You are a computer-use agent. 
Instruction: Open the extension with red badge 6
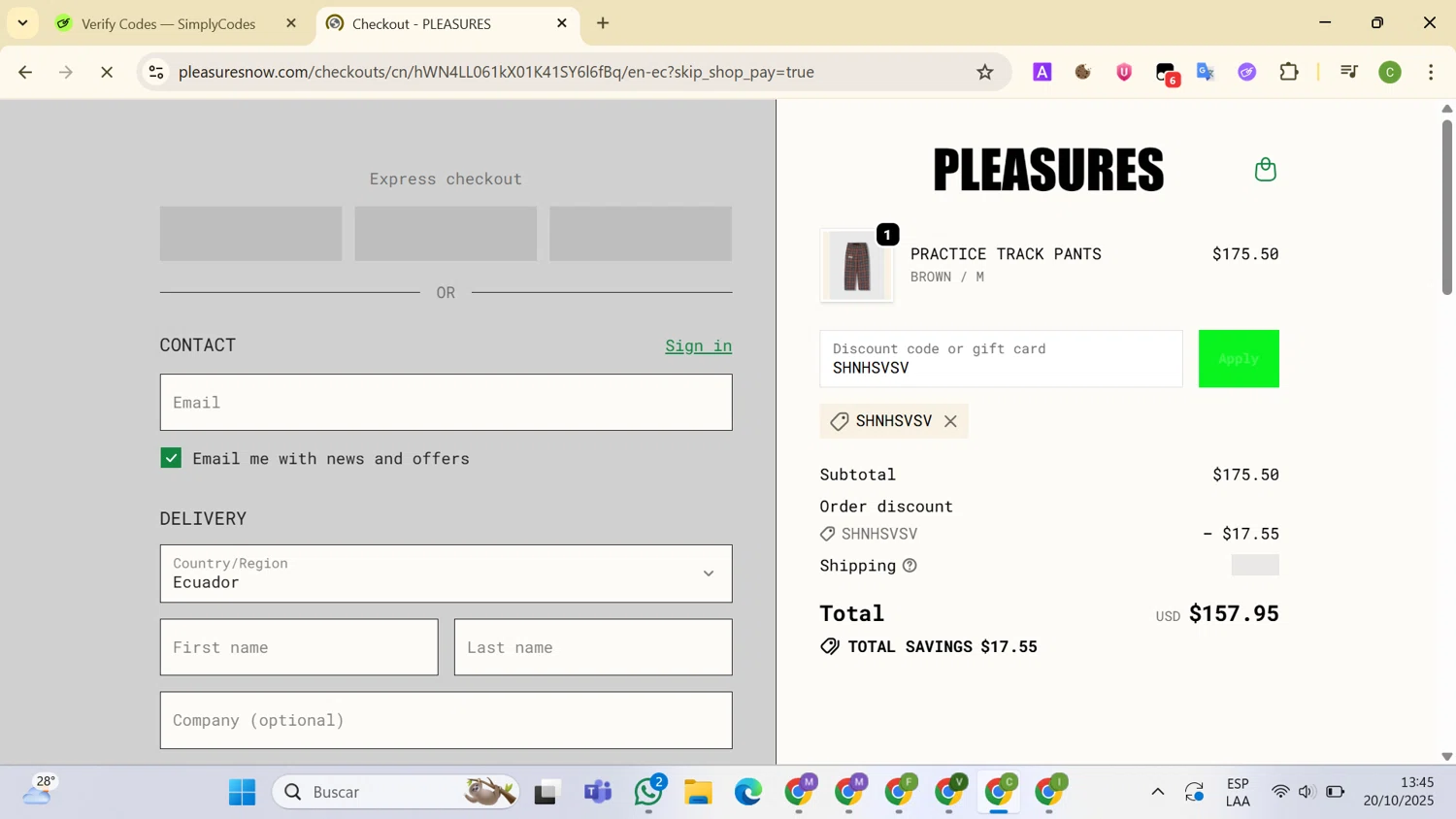[1167, 74]
